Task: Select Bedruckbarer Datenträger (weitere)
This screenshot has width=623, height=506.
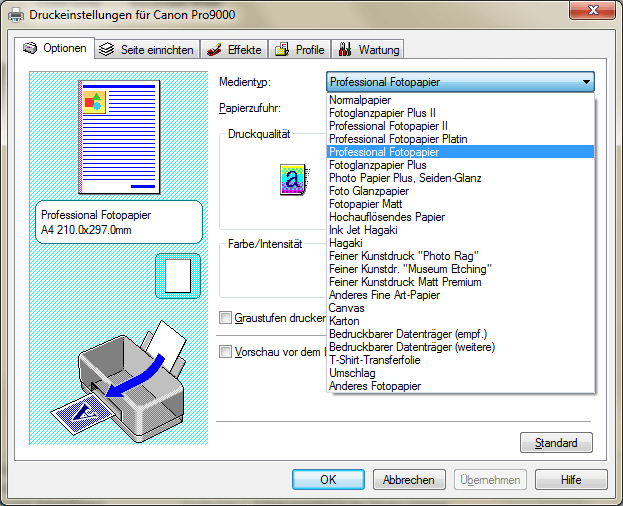Action: (460, 347)
